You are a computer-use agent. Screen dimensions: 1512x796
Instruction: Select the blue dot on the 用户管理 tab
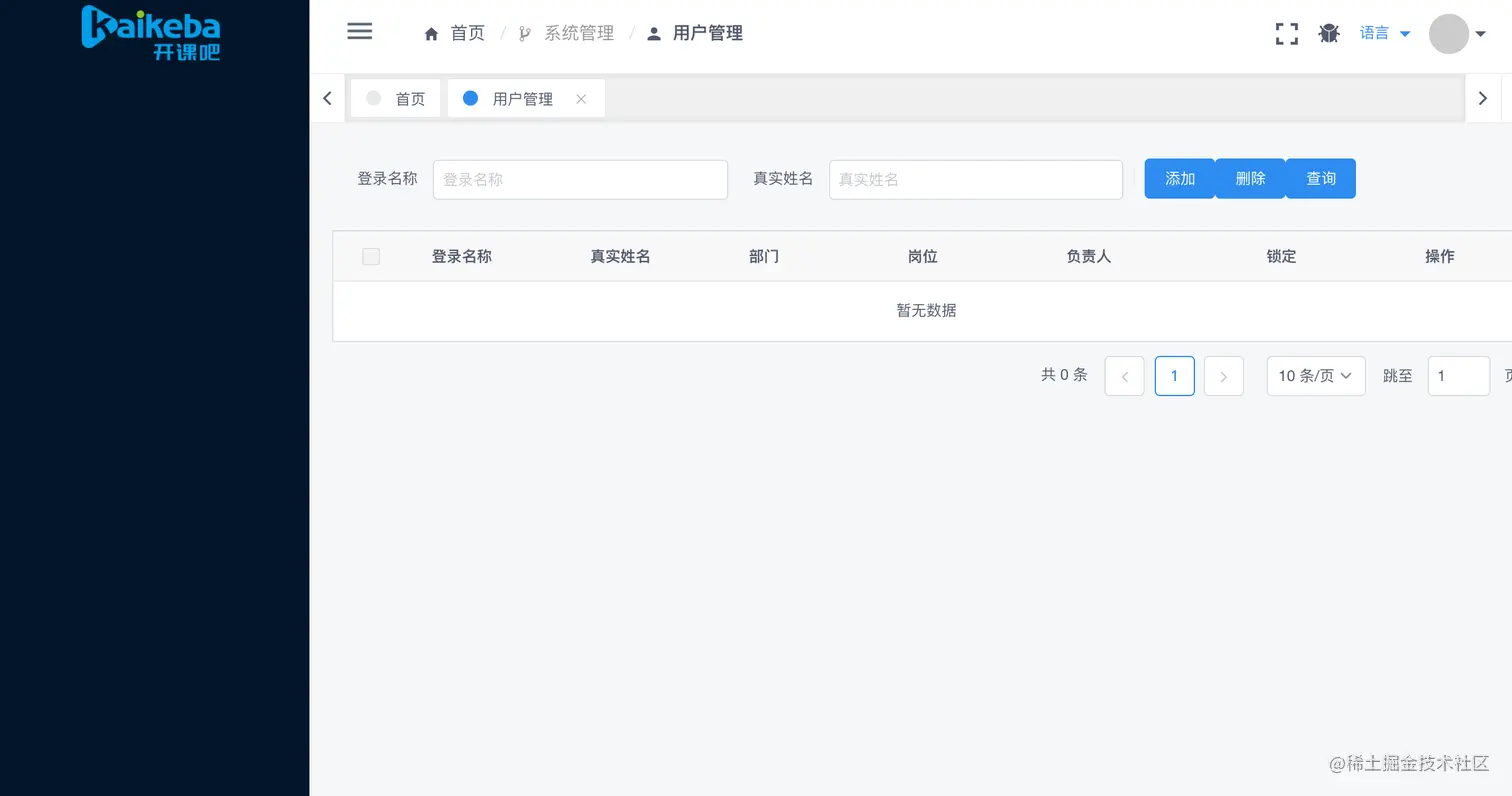tap(470, 98)
